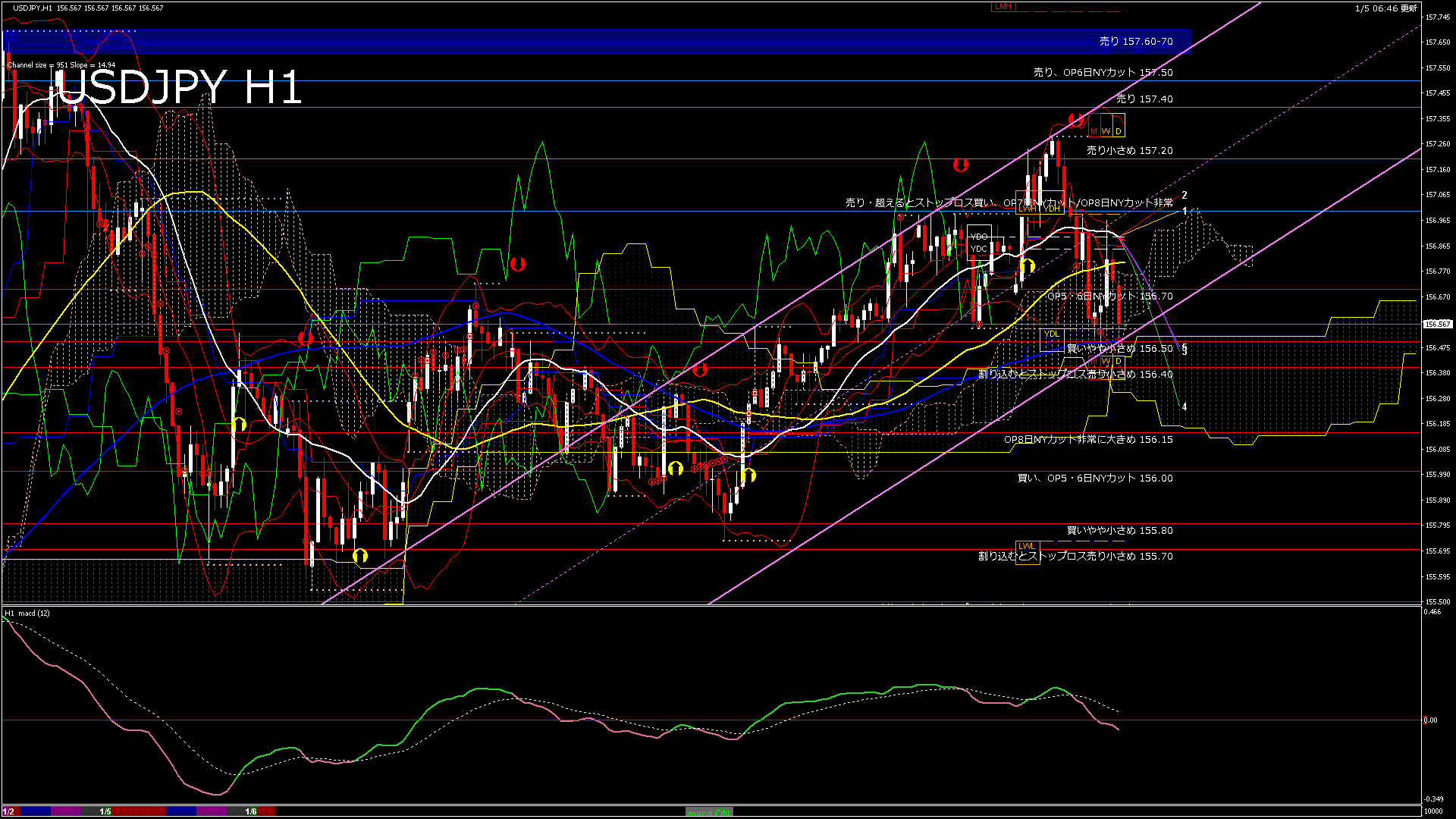Click the 1/2 date marker on timeline
This screenshot has width=1456, height=819.
point(8,811)
